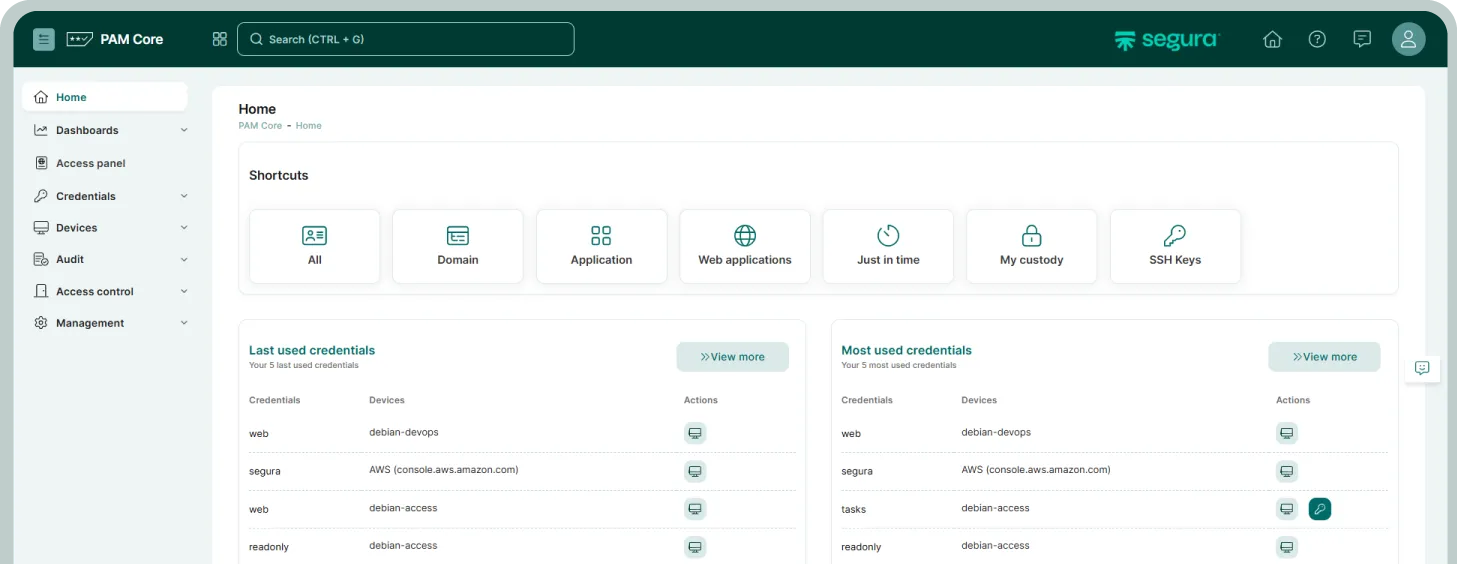Click the PAM Core title text
The height and width of the screenshot is (564, 1457).
pos(132,39)
